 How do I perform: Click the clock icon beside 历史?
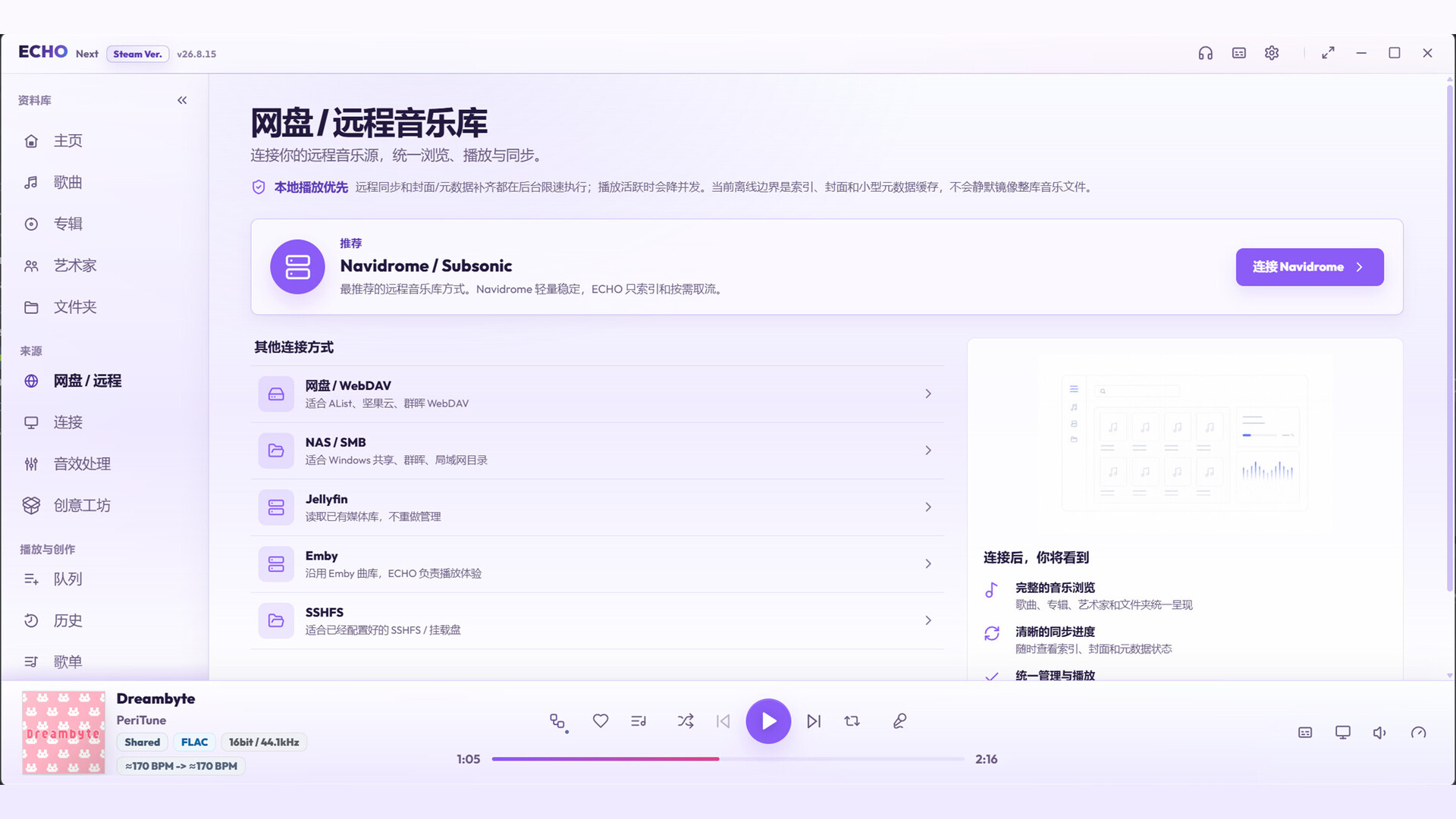click(31, 621)
